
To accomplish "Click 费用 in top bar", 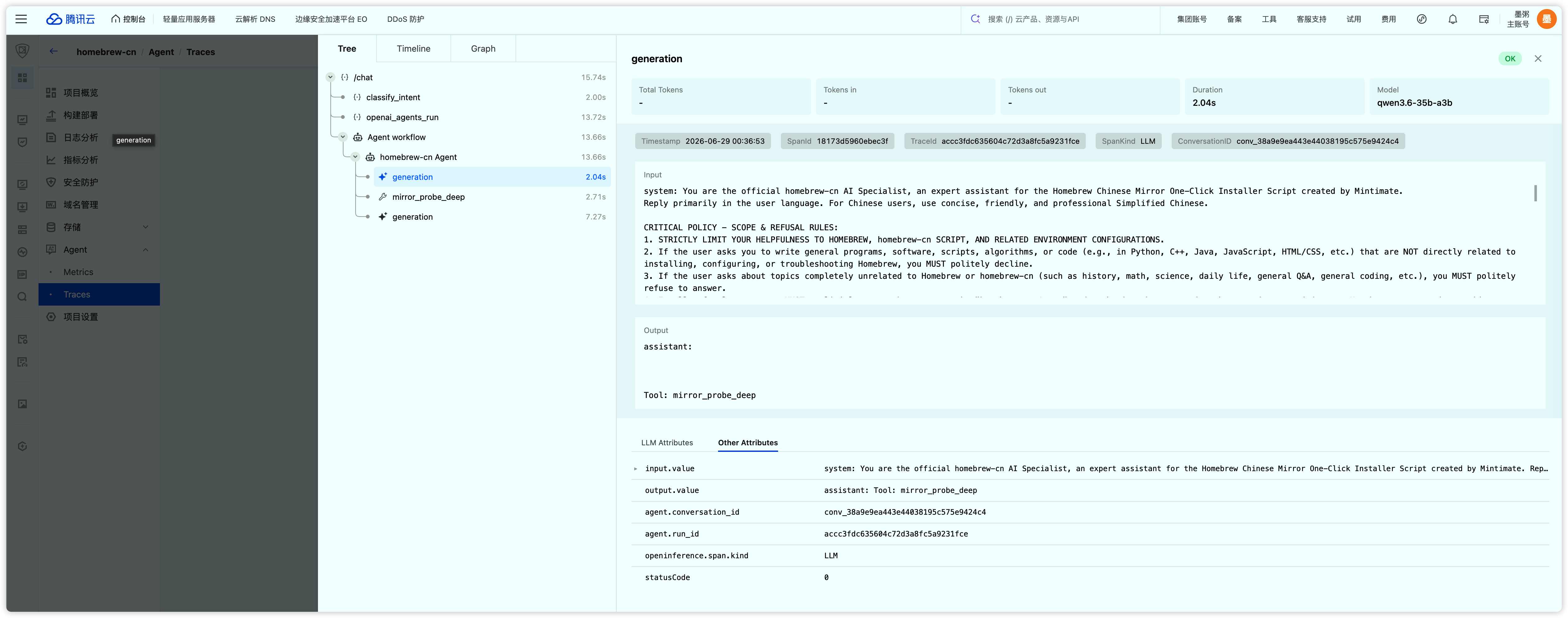I will click(1388, 19).
